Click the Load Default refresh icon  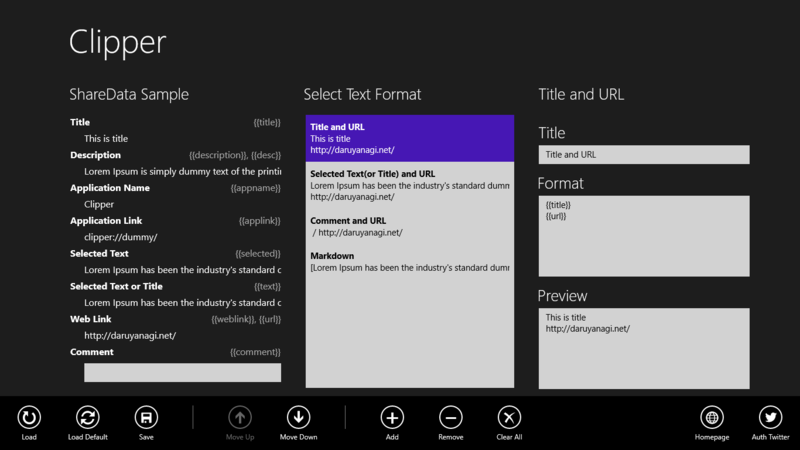point(88,417)
